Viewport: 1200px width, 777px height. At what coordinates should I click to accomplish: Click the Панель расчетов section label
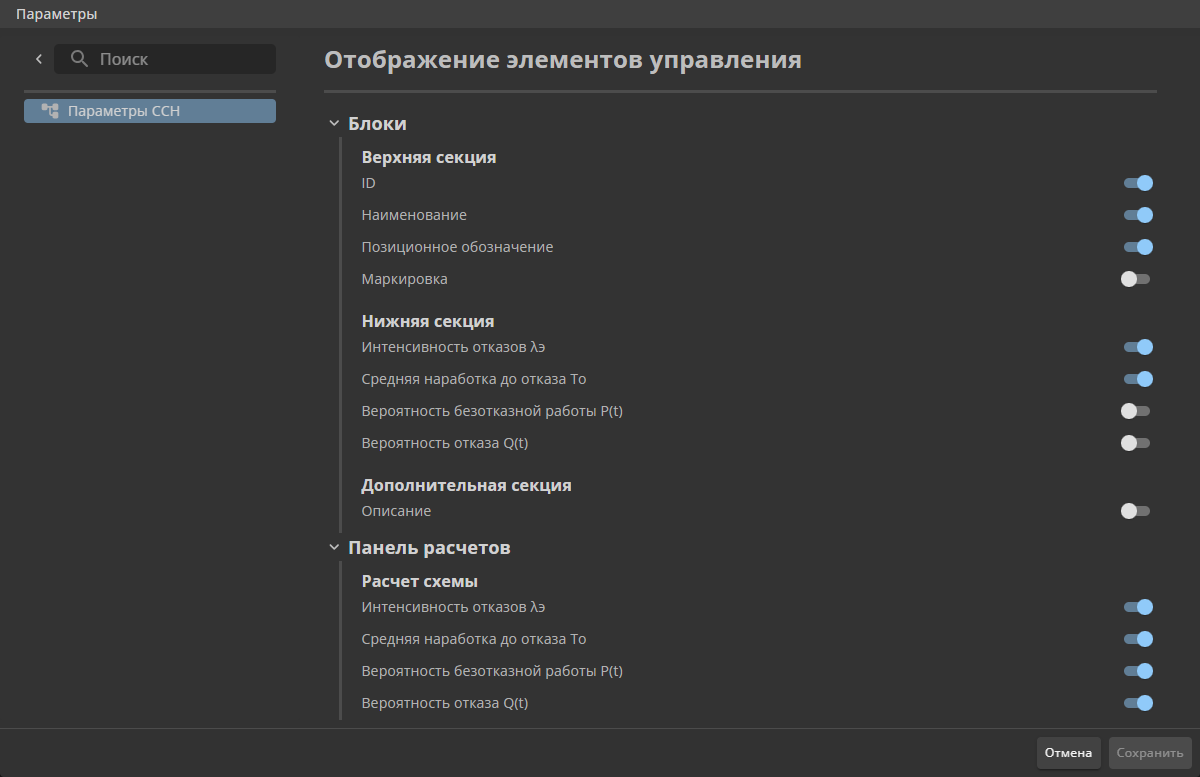point(429,548)
